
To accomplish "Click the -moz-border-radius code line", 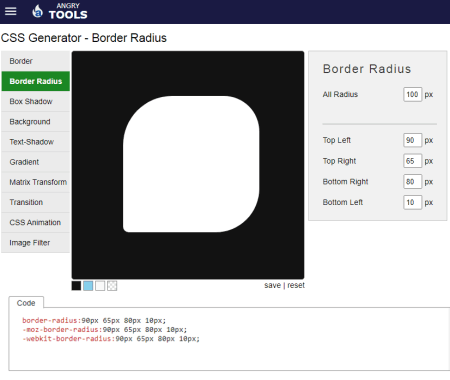I will (x=105, y=330).
